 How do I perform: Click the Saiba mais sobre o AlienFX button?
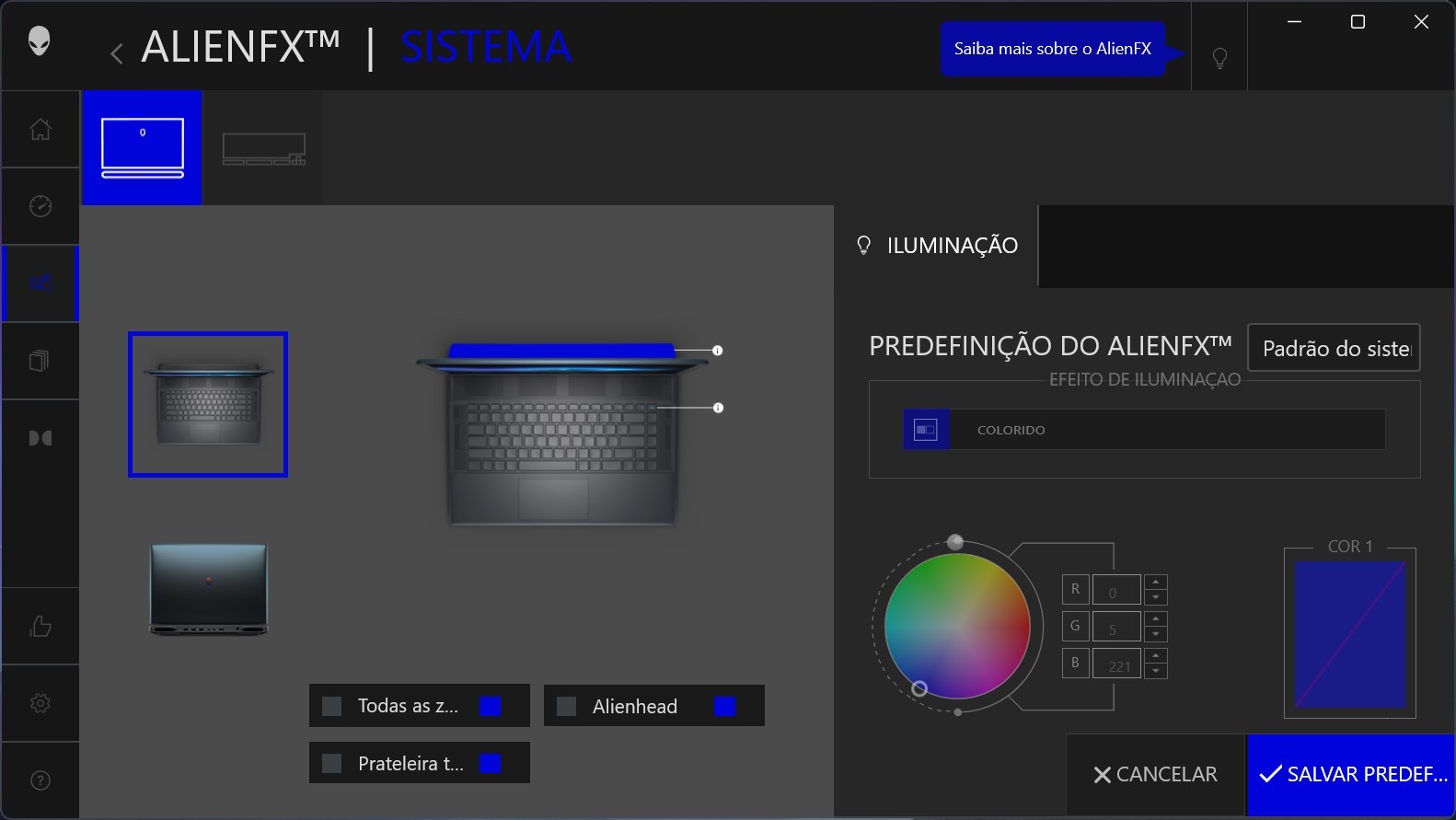[1053, 49]
